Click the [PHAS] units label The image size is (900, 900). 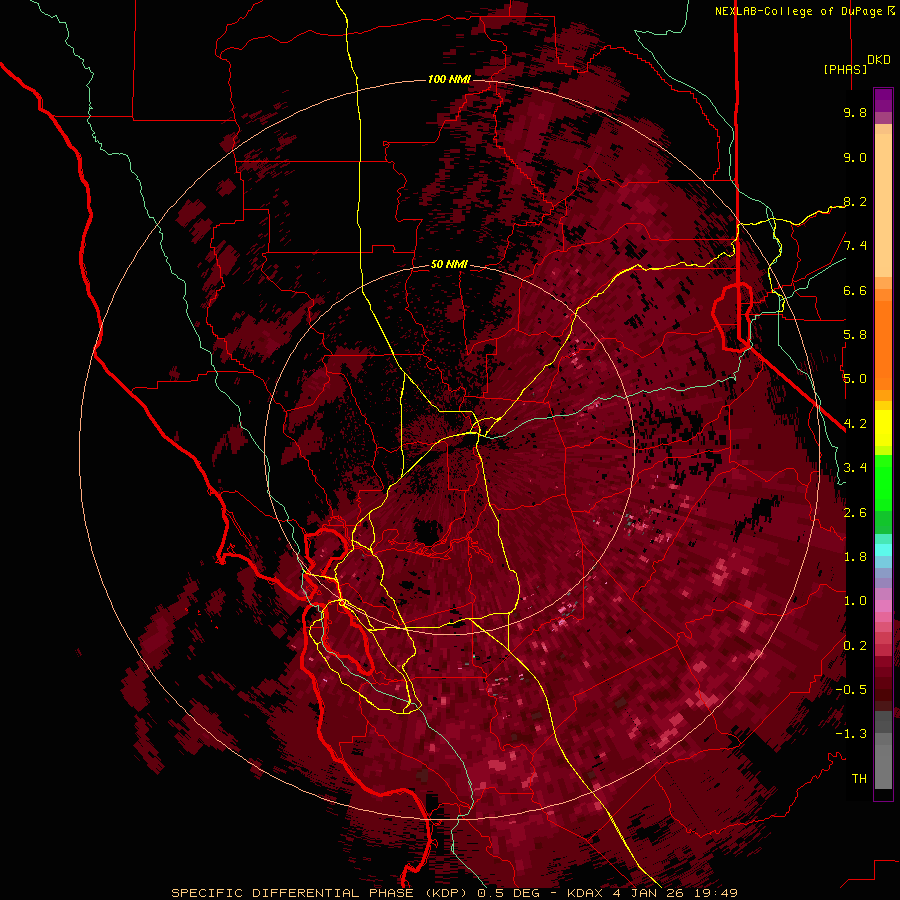point(845,69)
